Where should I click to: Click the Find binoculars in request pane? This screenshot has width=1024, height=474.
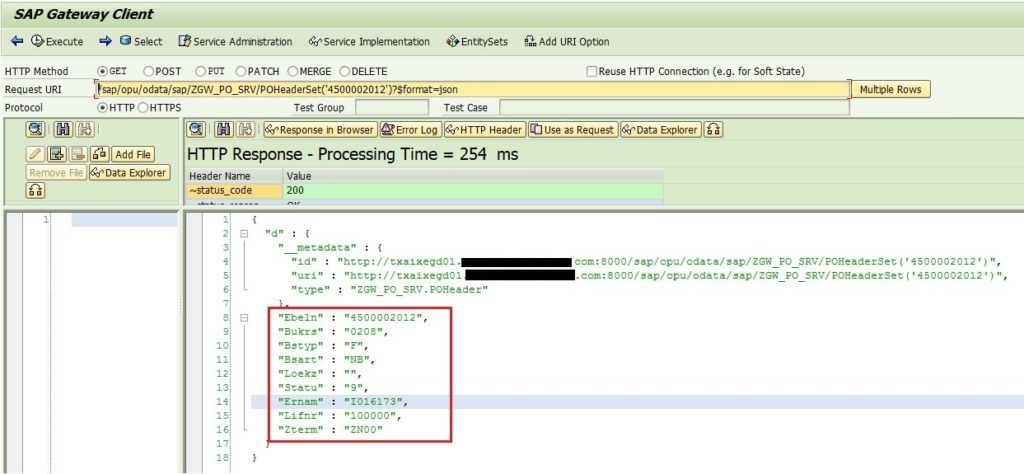(x=63, y=129)
